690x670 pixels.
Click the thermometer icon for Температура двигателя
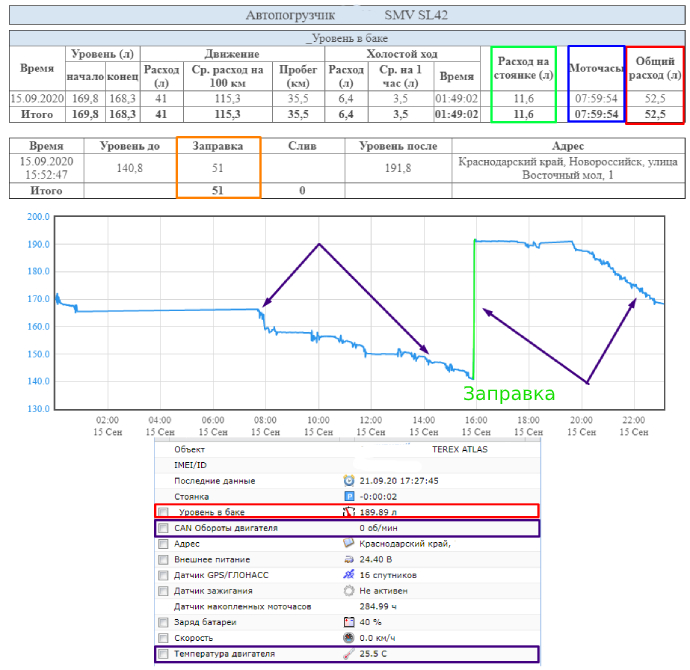click(x=349, y=655)
